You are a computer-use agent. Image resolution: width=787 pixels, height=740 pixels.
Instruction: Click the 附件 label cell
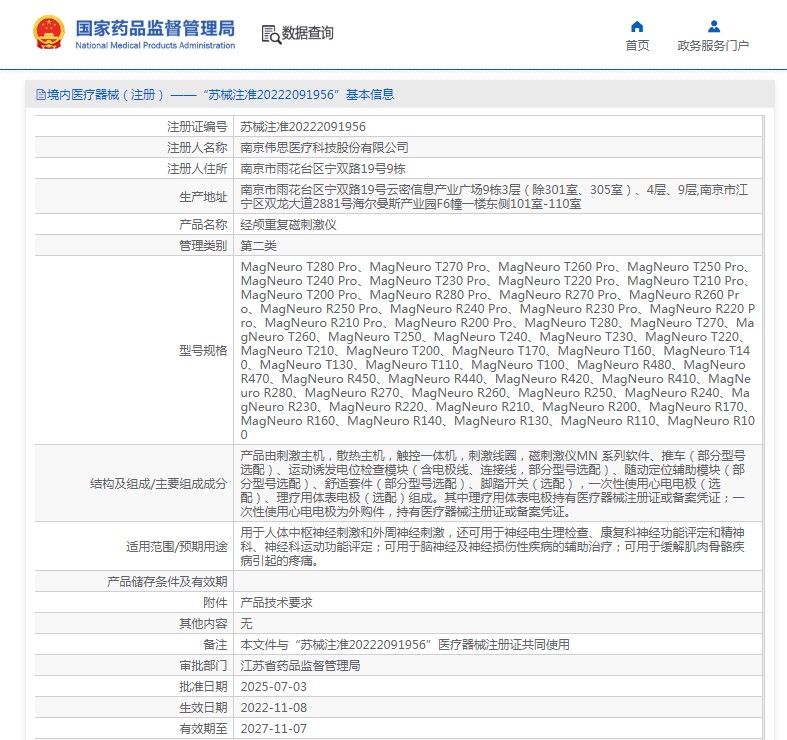[x=134, y=602]
